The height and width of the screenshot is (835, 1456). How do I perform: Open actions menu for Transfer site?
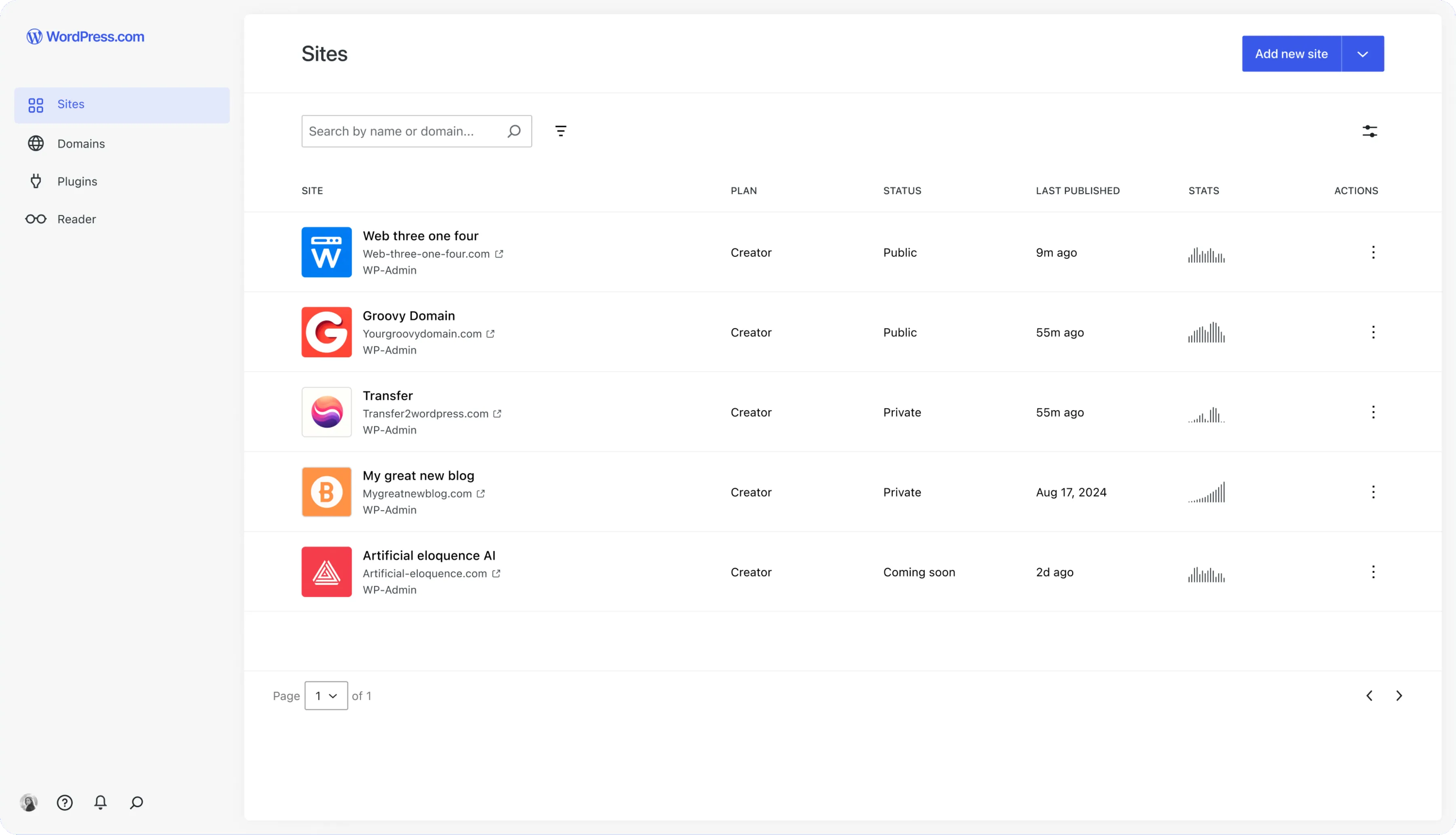point(1373,412)
